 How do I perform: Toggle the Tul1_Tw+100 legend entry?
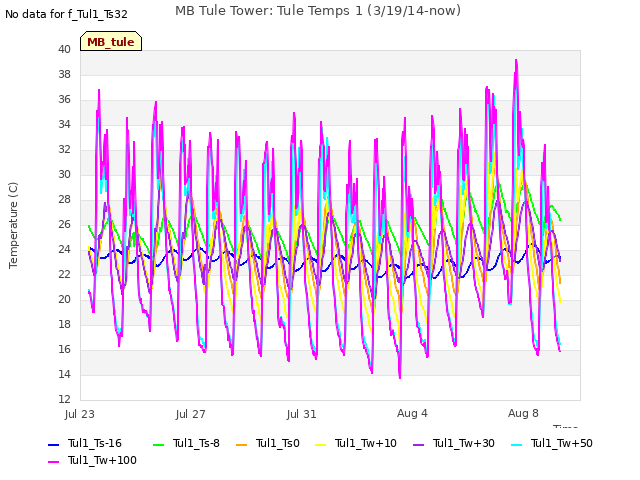pos(92,460)
